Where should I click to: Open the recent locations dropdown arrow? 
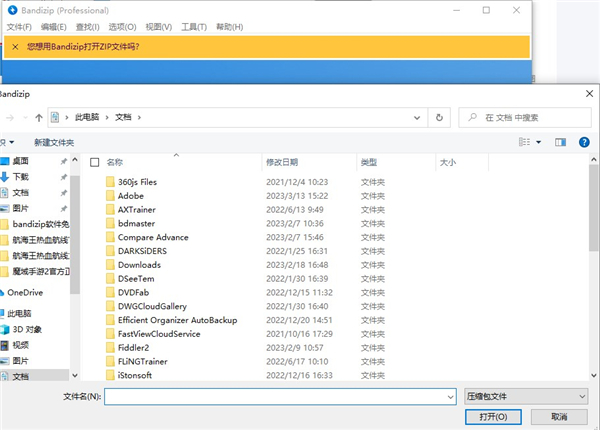[25, 117]
